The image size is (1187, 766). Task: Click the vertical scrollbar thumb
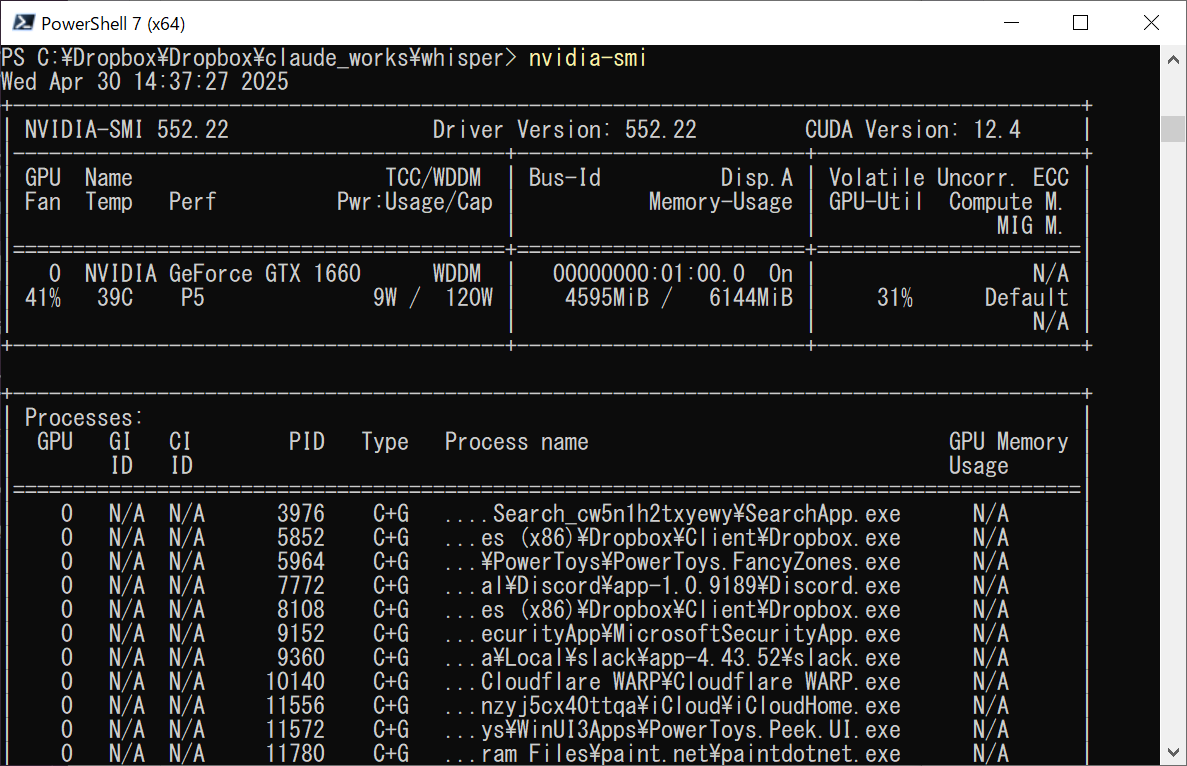[1173, 129]
